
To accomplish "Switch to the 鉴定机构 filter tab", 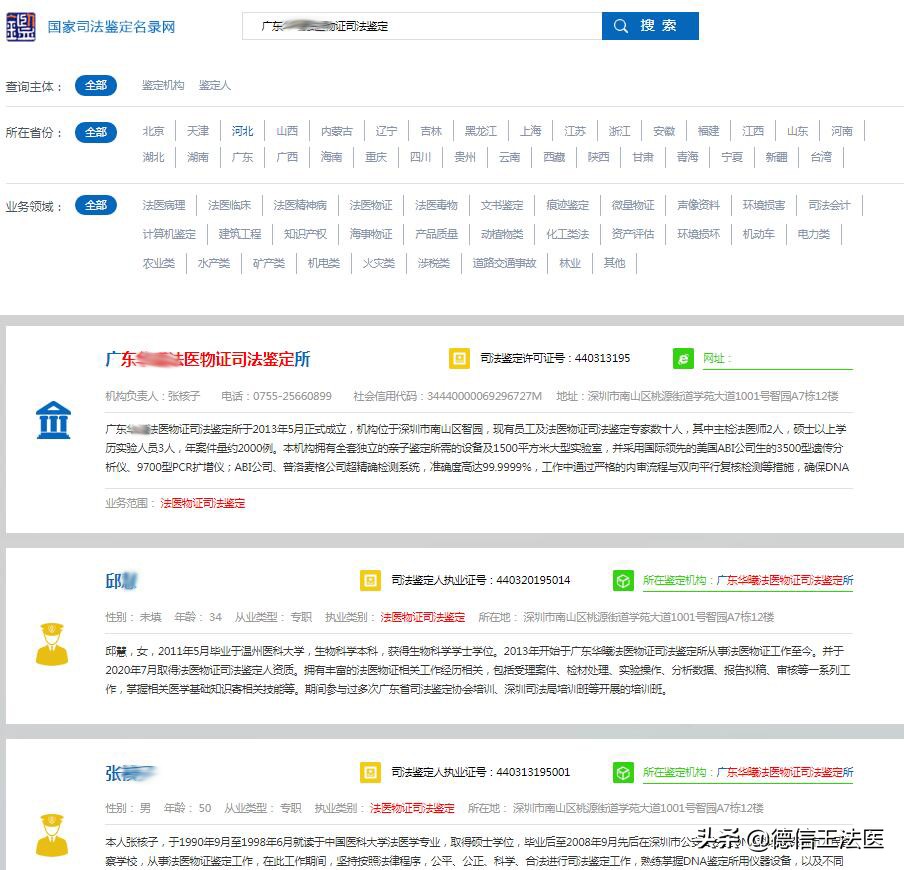I will click(x=165, y=85).
